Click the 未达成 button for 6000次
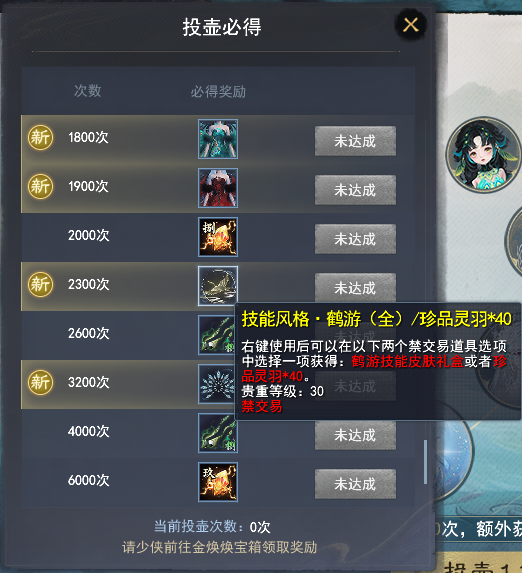The height and width of the screenshot is (573, 522). click(x=355, y=484)
